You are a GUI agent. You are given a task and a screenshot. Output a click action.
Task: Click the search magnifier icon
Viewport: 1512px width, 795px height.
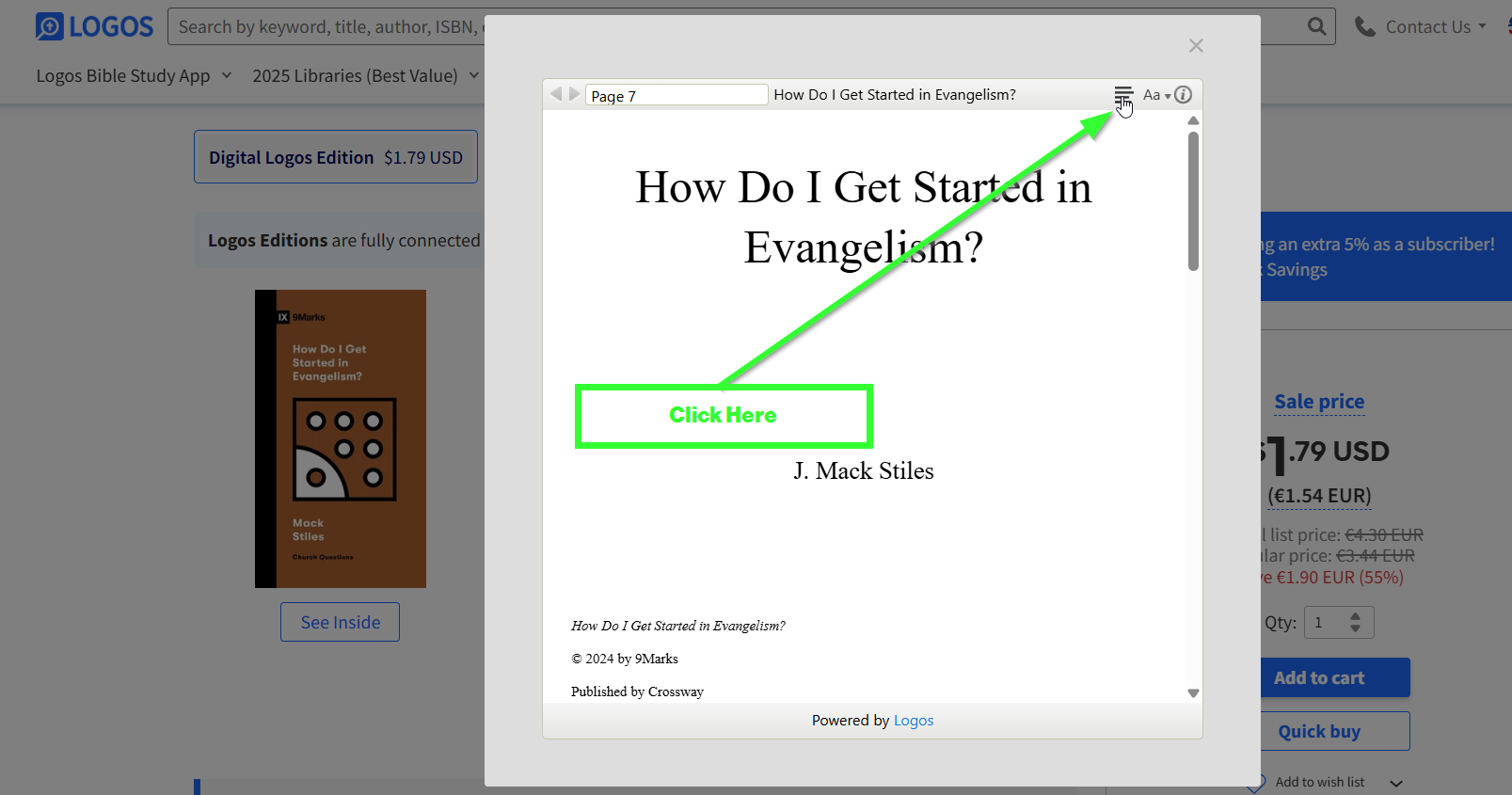point(1316,26)
